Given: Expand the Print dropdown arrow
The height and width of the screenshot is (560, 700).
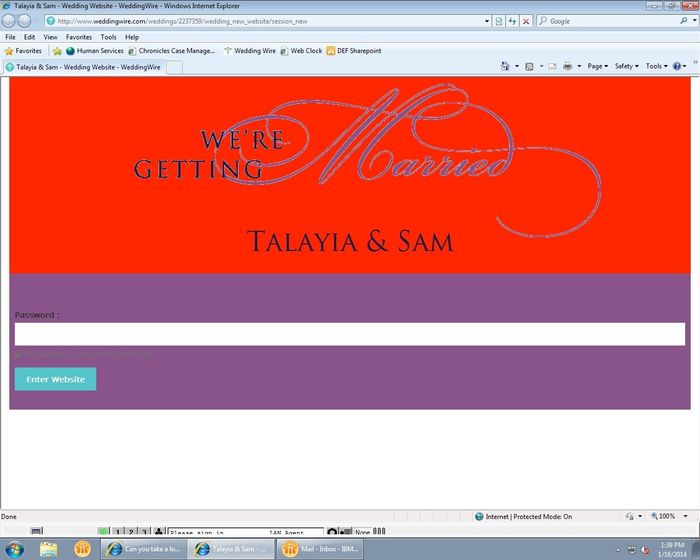Looking at the screenshot, I should click(579, 66).
